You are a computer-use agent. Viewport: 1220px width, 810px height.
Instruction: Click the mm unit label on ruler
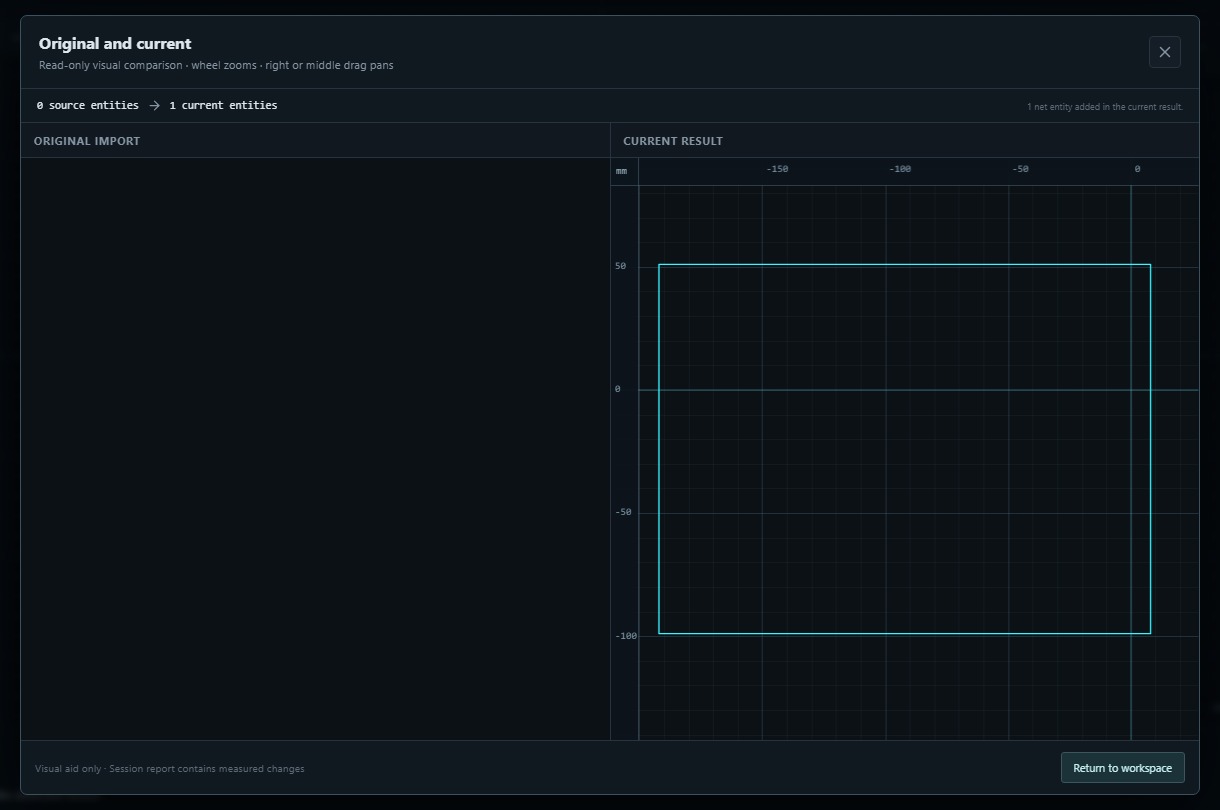pos(622,171)
